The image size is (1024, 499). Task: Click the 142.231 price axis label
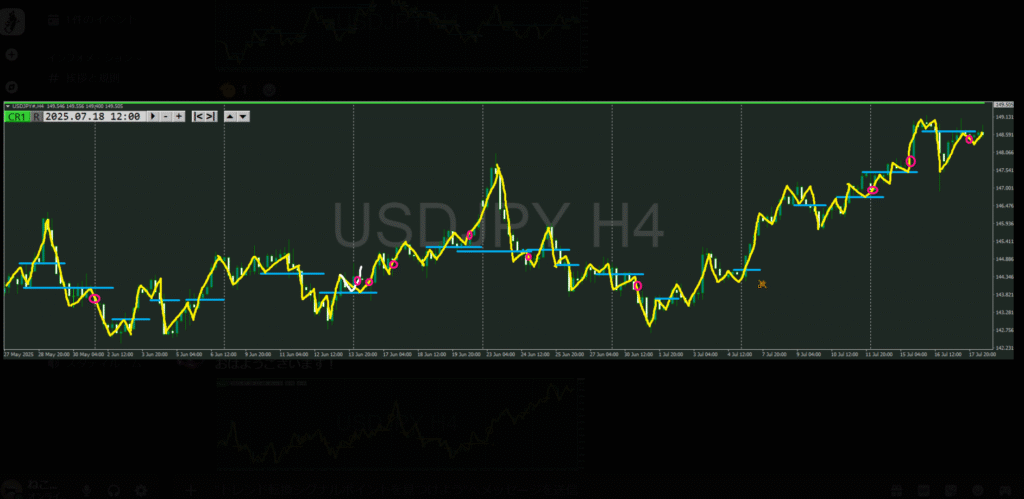pyautogui.click(x=1004, y=348)
